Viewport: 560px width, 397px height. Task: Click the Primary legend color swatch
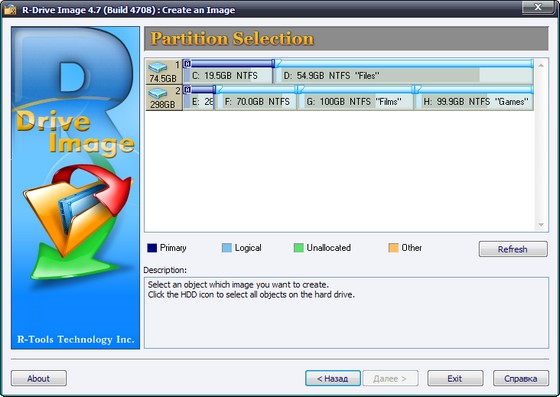click(x=152, y=248)
